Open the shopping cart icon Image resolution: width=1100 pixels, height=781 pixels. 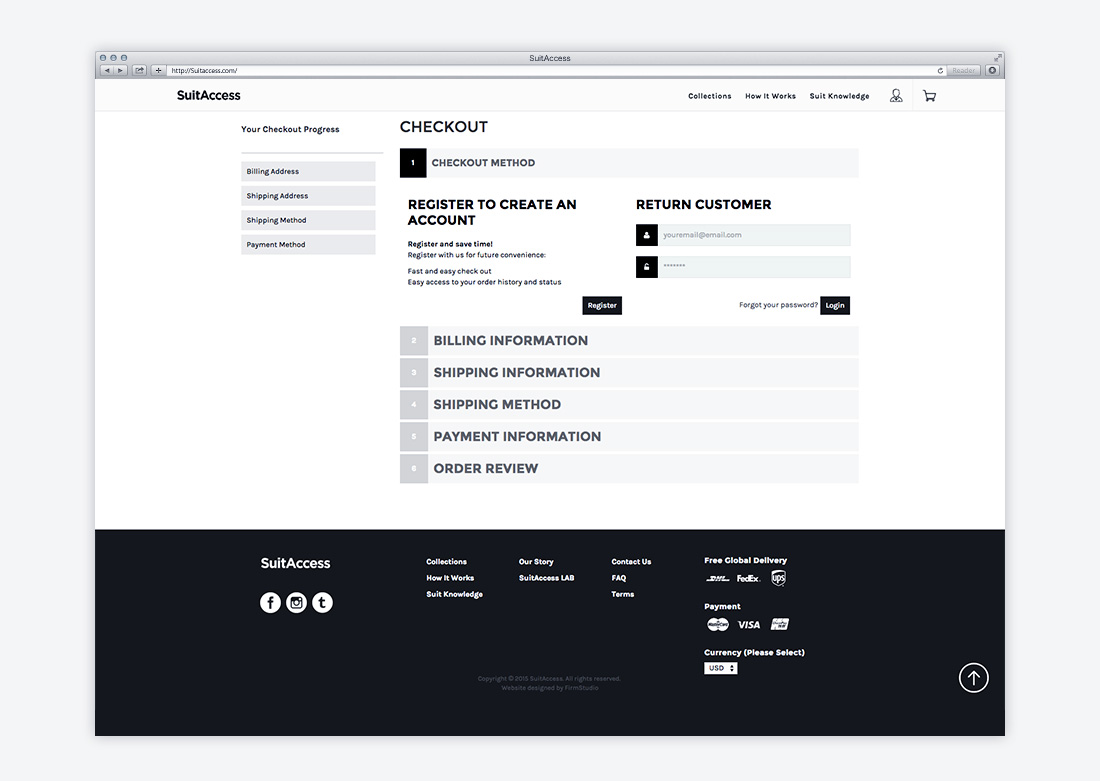(930, 96)
